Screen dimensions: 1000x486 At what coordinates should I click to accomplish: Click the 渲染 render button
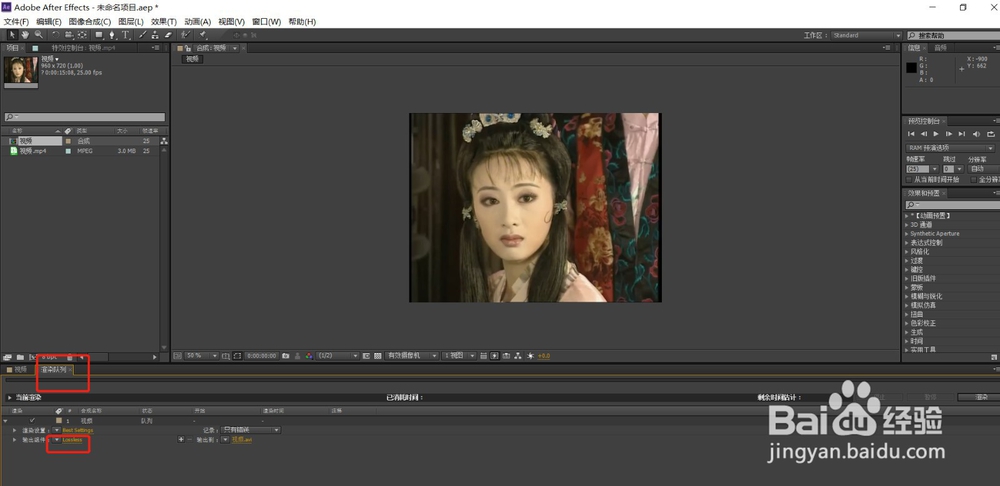[981, 397]
